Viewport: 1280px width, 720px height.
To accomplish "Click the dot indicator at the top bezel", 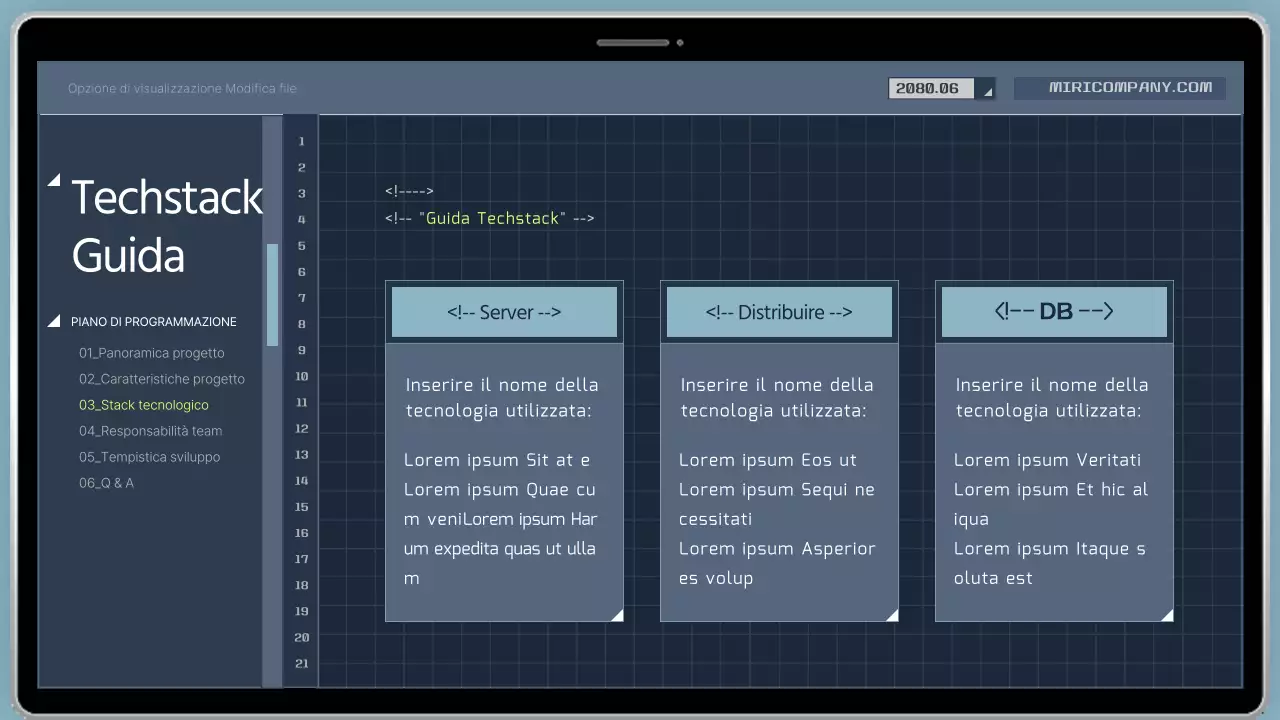I will point(680,43).
